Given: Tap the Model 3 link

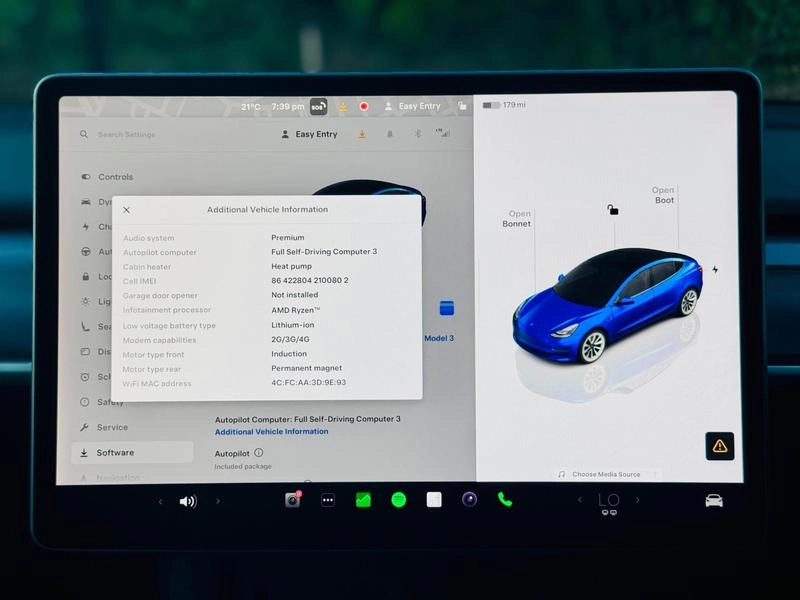Looking at the screenshot, I should click(x=439, y=338).
